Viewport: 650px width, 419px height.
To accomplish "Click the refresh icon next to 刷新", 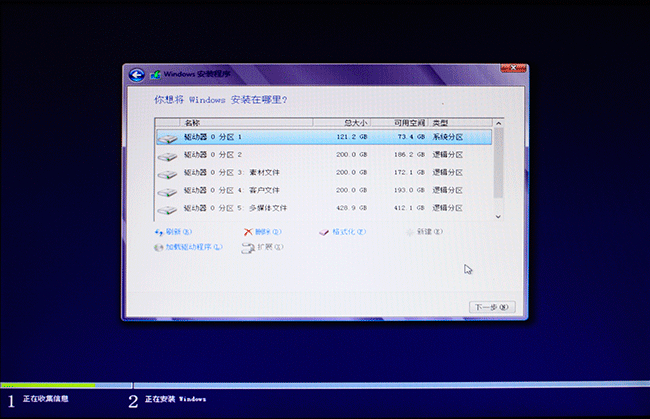I will pos(159,232).
